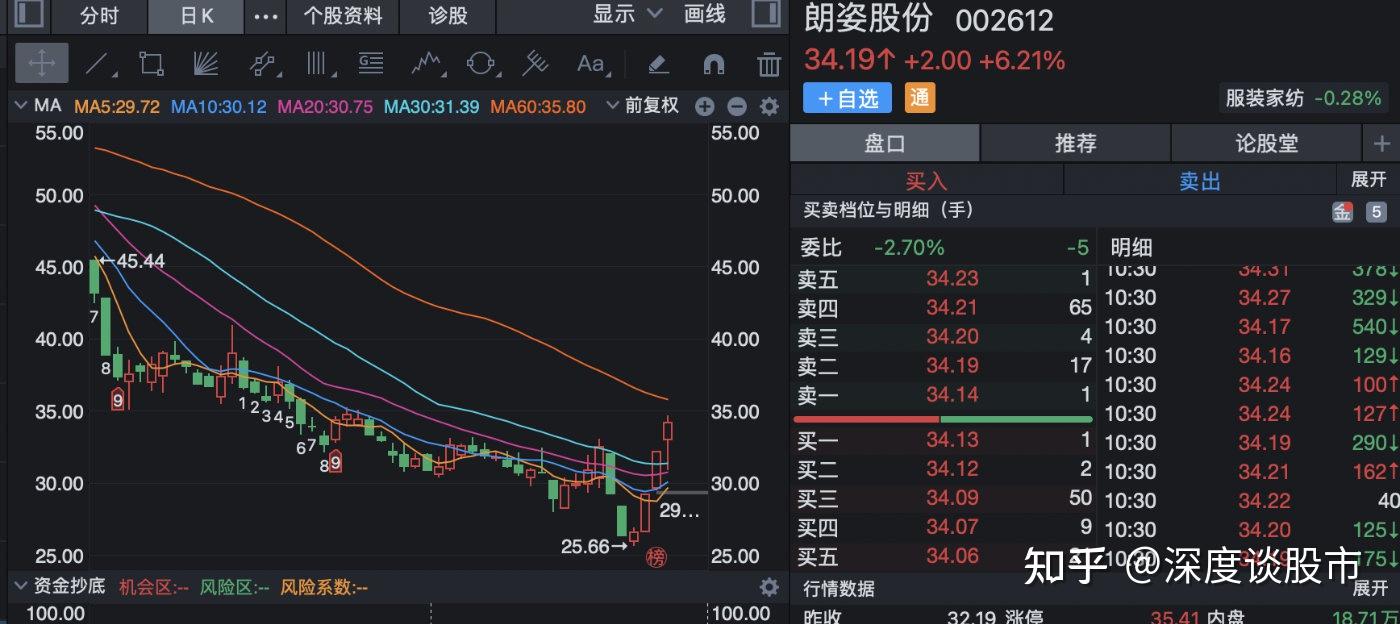Click the trash icon to clear drawings
1400x624 pixels.
pyautogui.click(x=768, y=63)
